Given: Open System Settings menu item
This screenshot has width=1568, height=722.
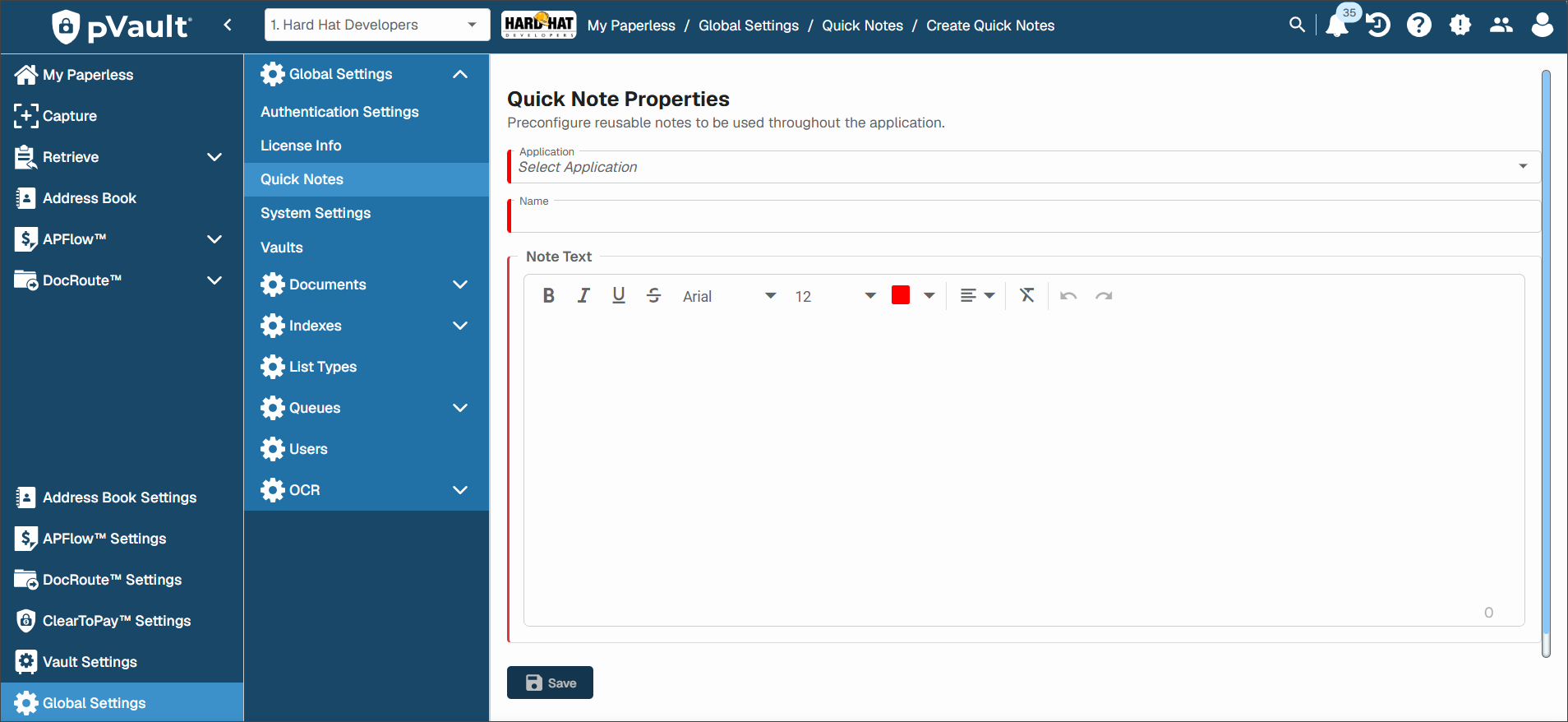Looking at the screenshot, I should click(x=316, y=213).
